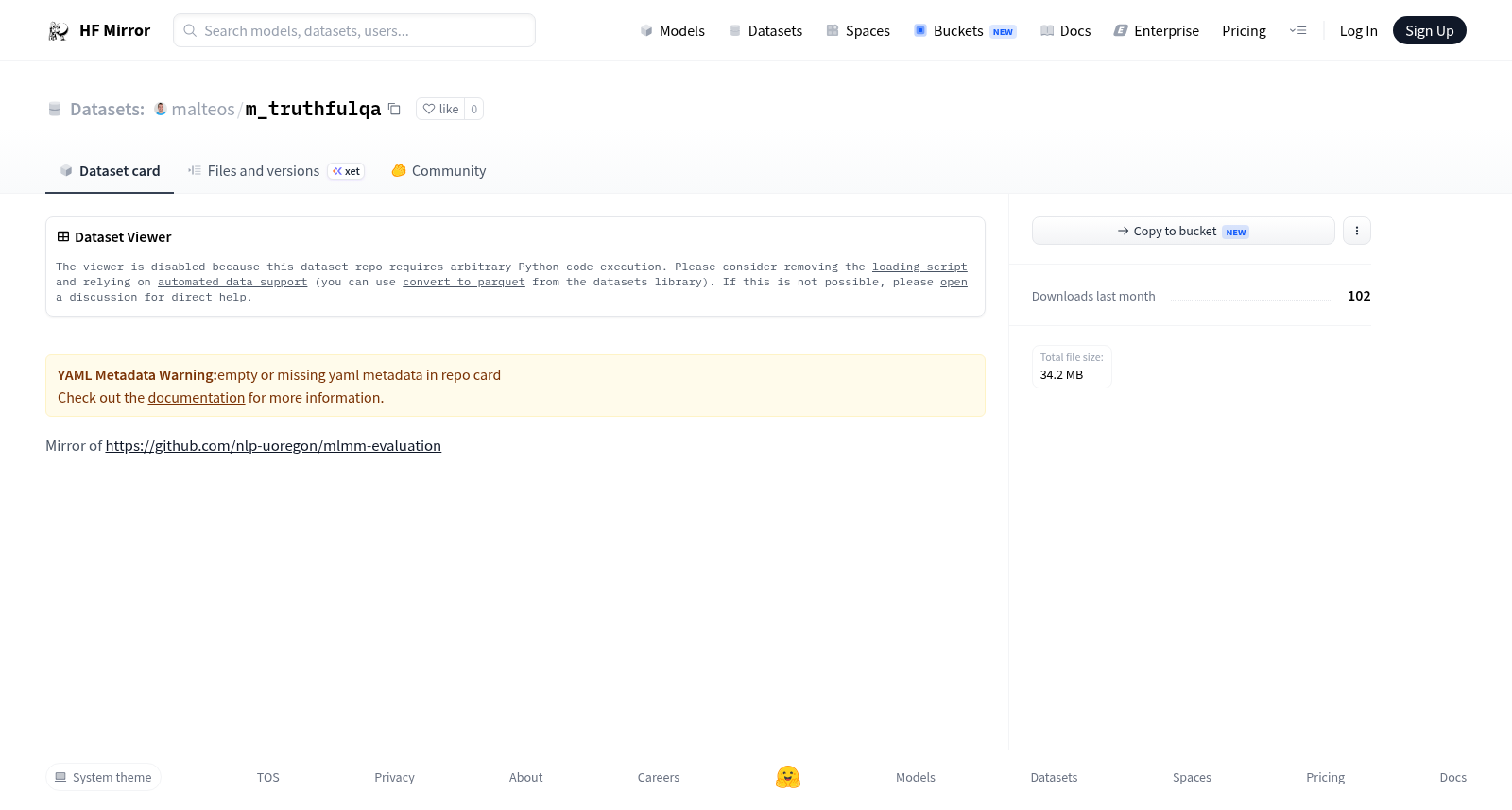Open the TOS footer link
Screen dimensions: 1512x810
tap(268, 778)
